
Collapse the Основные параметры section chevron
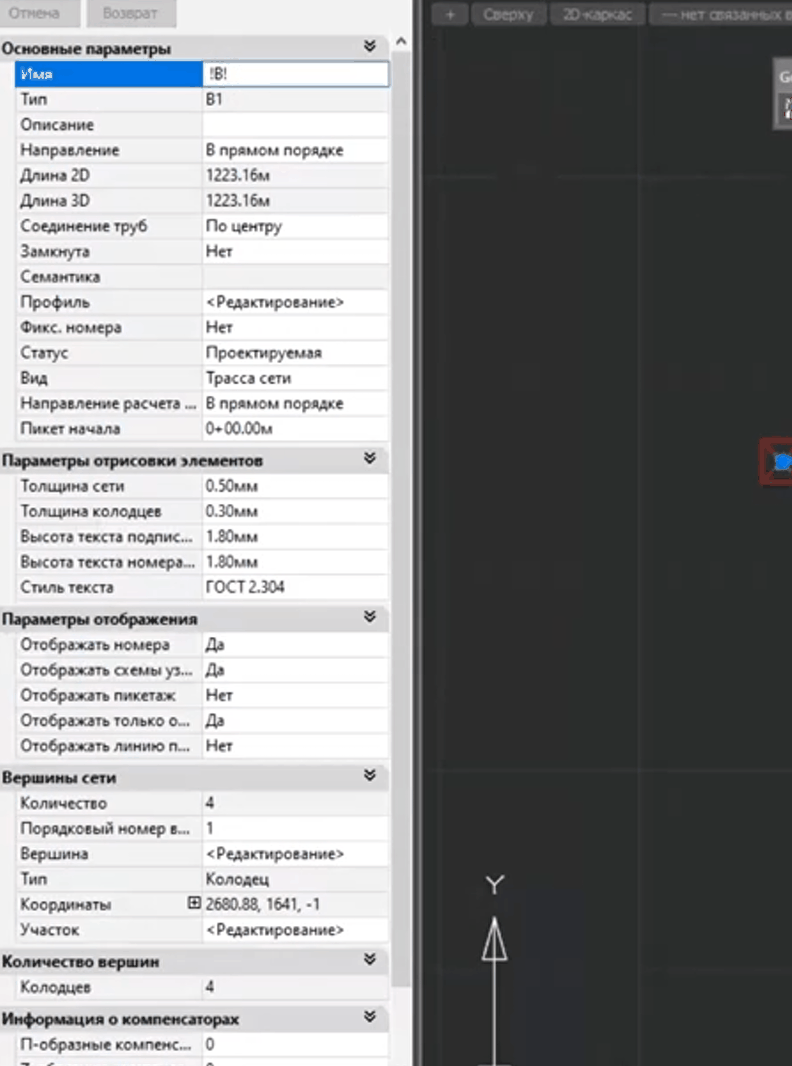click(369, 47)
